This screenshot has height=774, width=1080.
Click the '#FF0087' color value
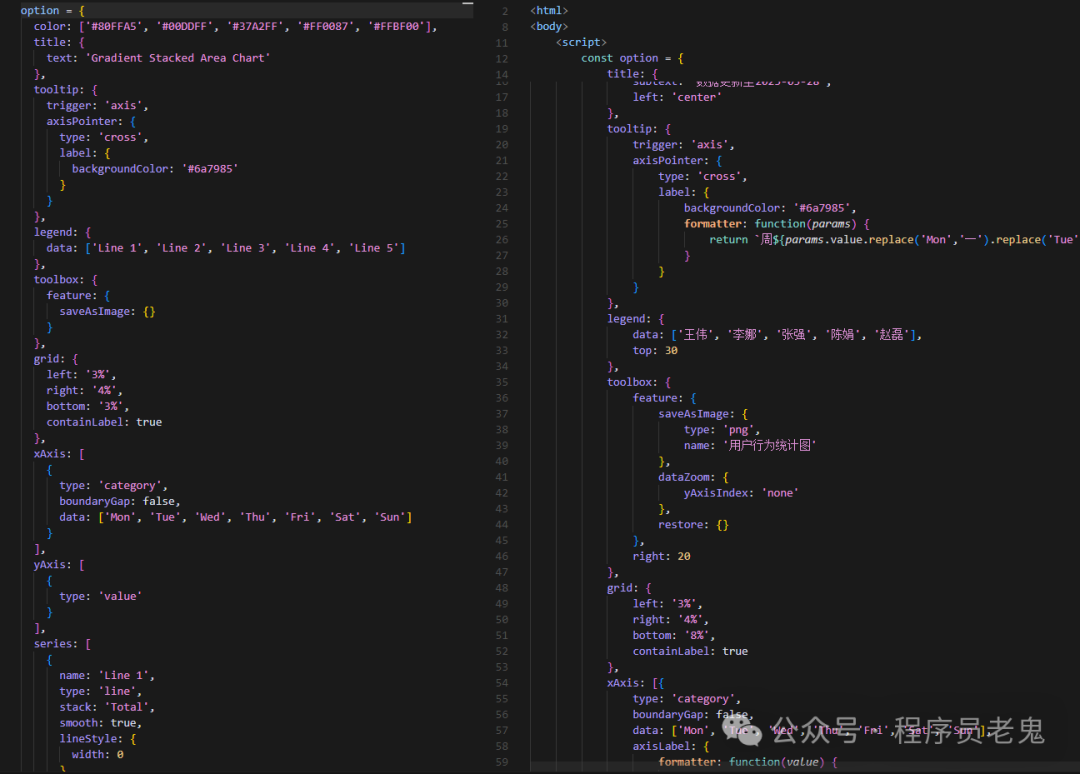tap(327, 26)
